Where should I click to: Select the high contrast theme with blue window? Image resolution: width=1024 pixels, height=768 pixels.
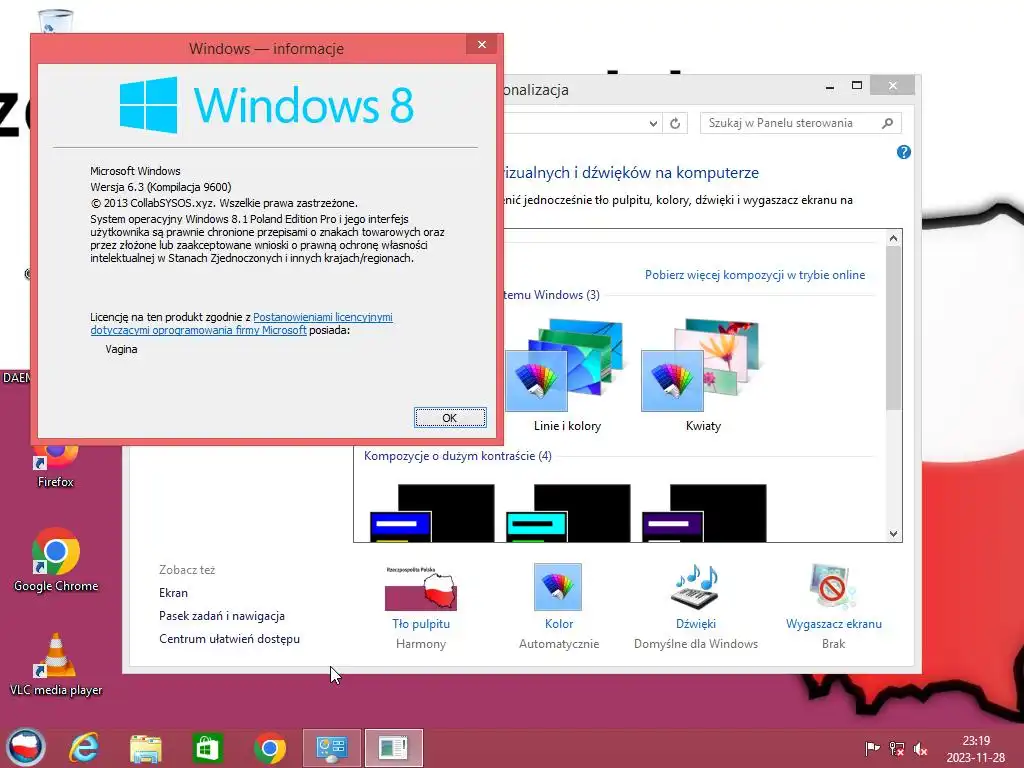pyautogui.click(x=432, y=513)
